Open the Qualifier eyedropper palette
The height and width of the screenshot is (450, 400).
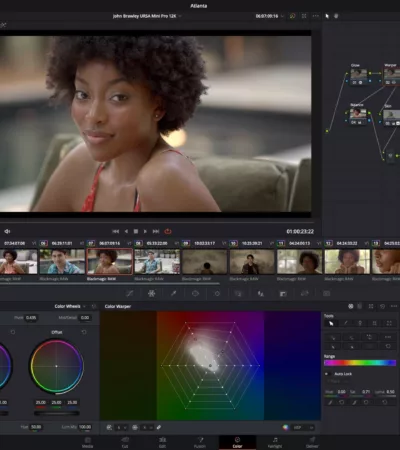(x=173, y=293)
